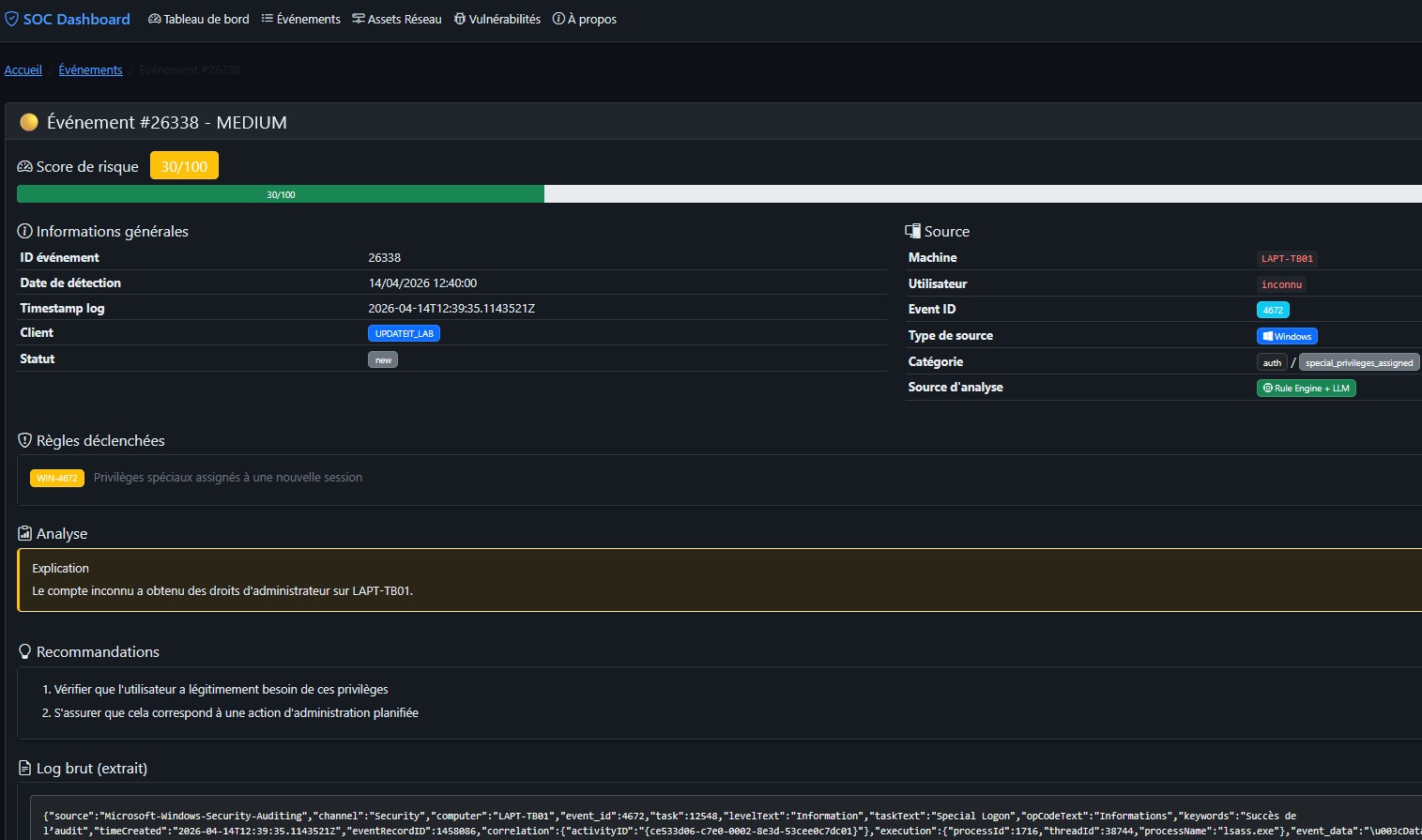
Task: Click the SOC Dashboard brand text
Action: tap(77, 19)
